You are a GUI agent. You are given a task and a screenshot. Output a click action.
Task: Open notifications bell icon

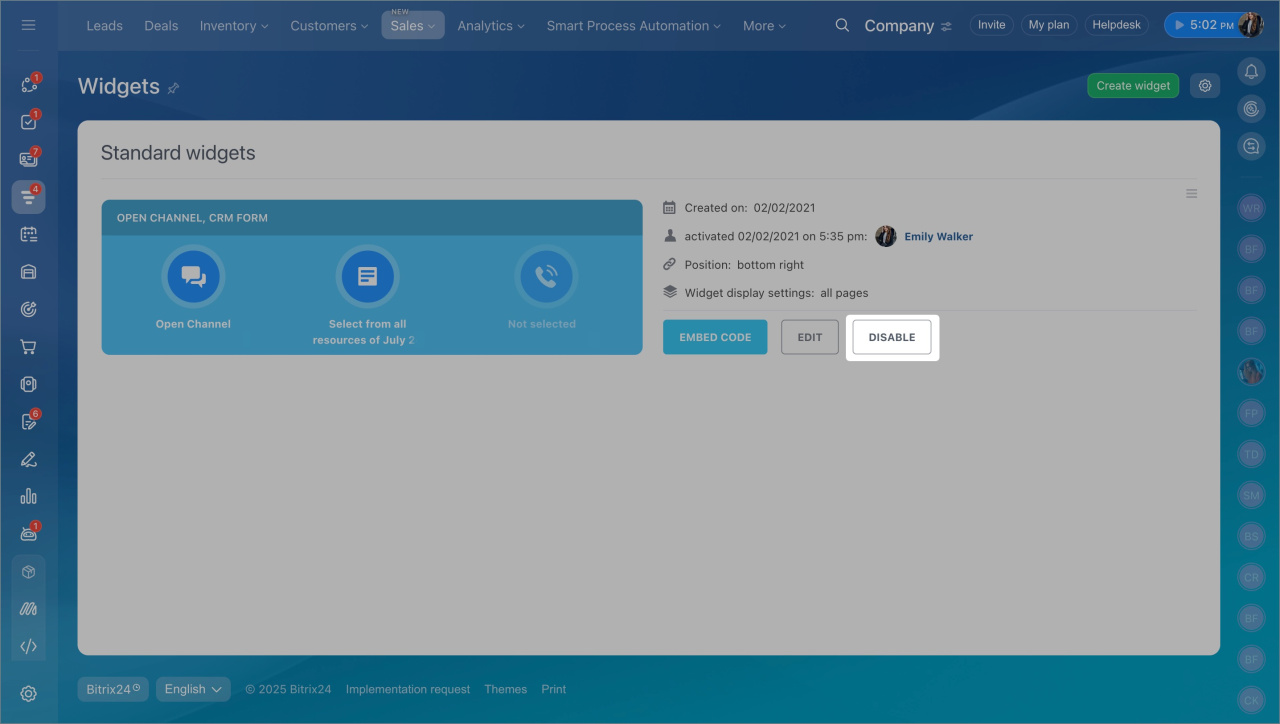(x=1251, y=71)
